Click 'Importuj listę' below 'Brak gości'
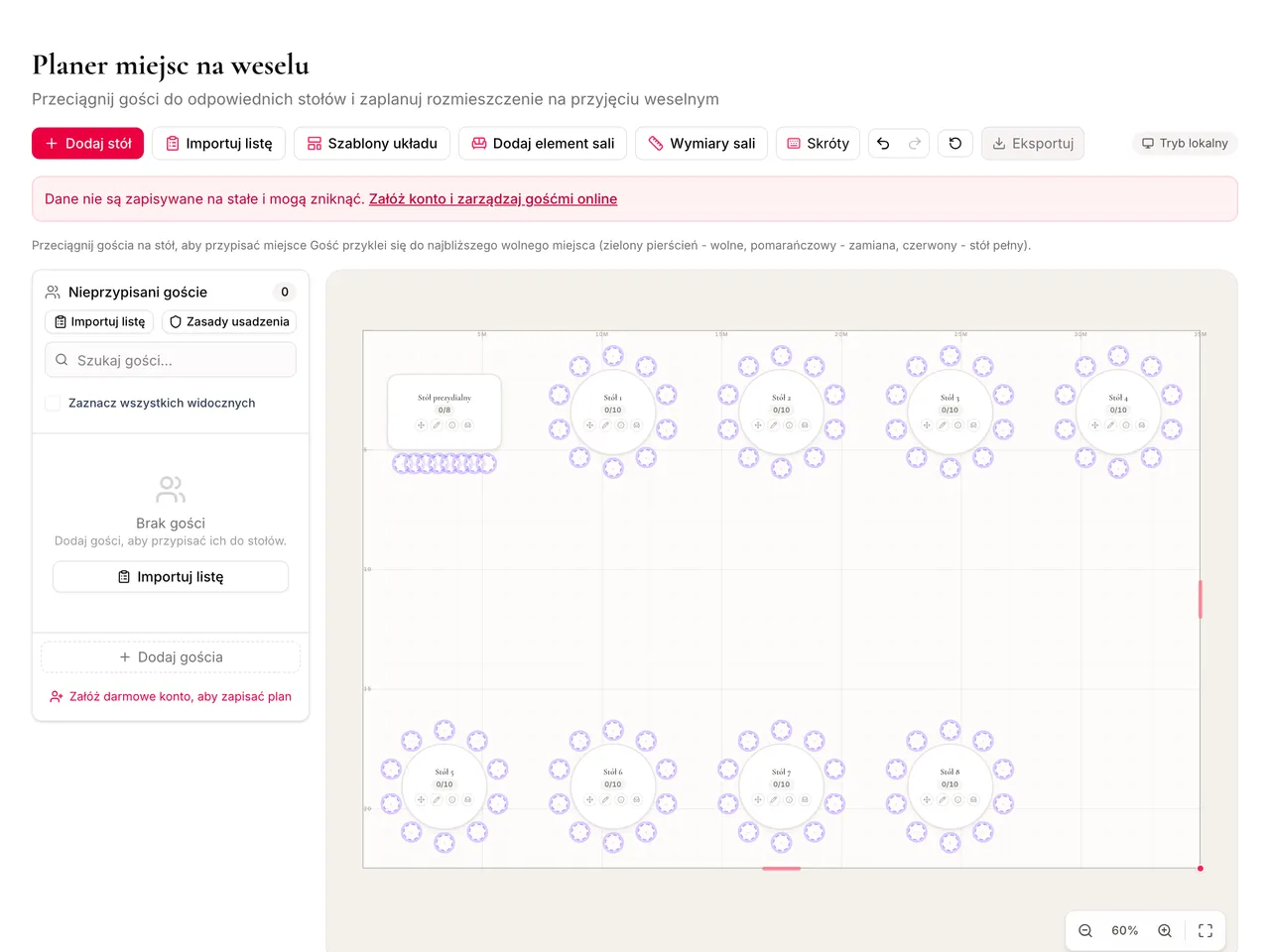The height and width of the screenshot is (952, 1270). [x=171, y=577]
